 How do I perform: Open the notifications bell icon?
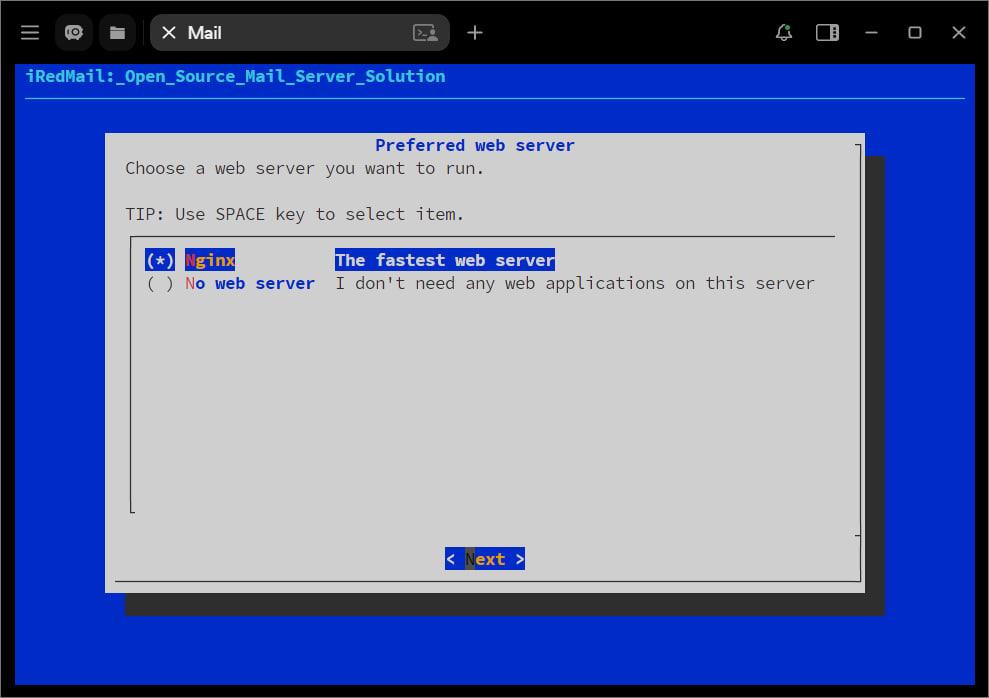click(x=783, y=33)
